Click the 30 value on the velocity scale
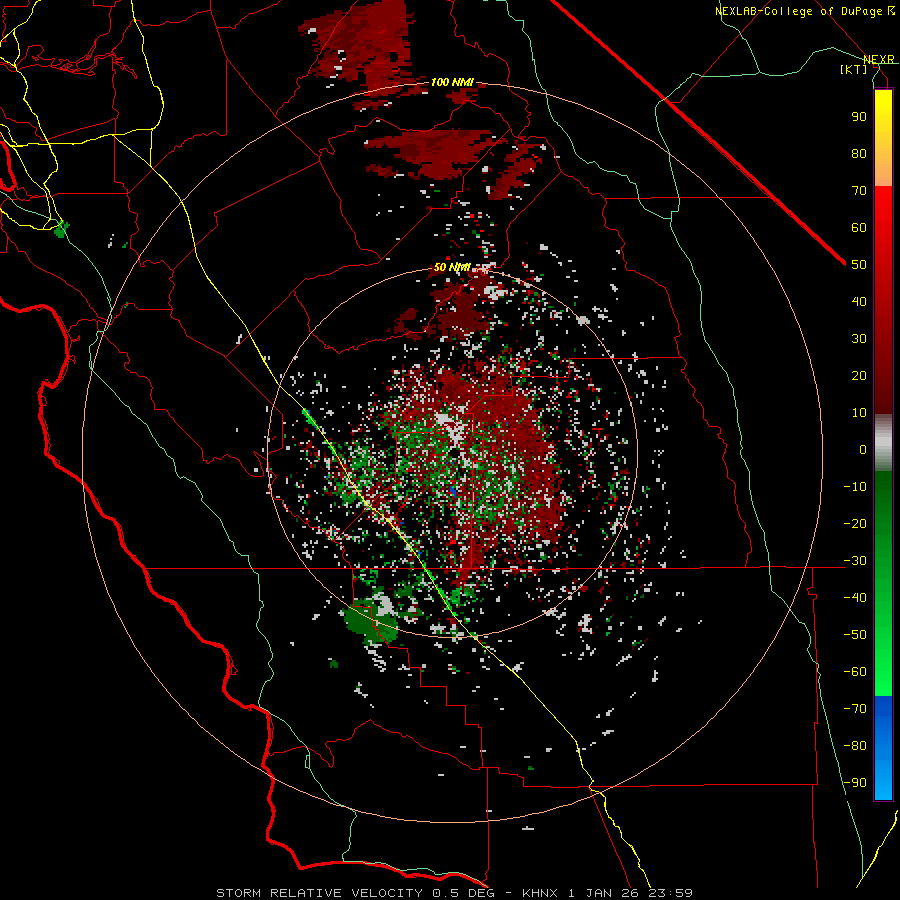900x900 pixels. pos(859,339)
